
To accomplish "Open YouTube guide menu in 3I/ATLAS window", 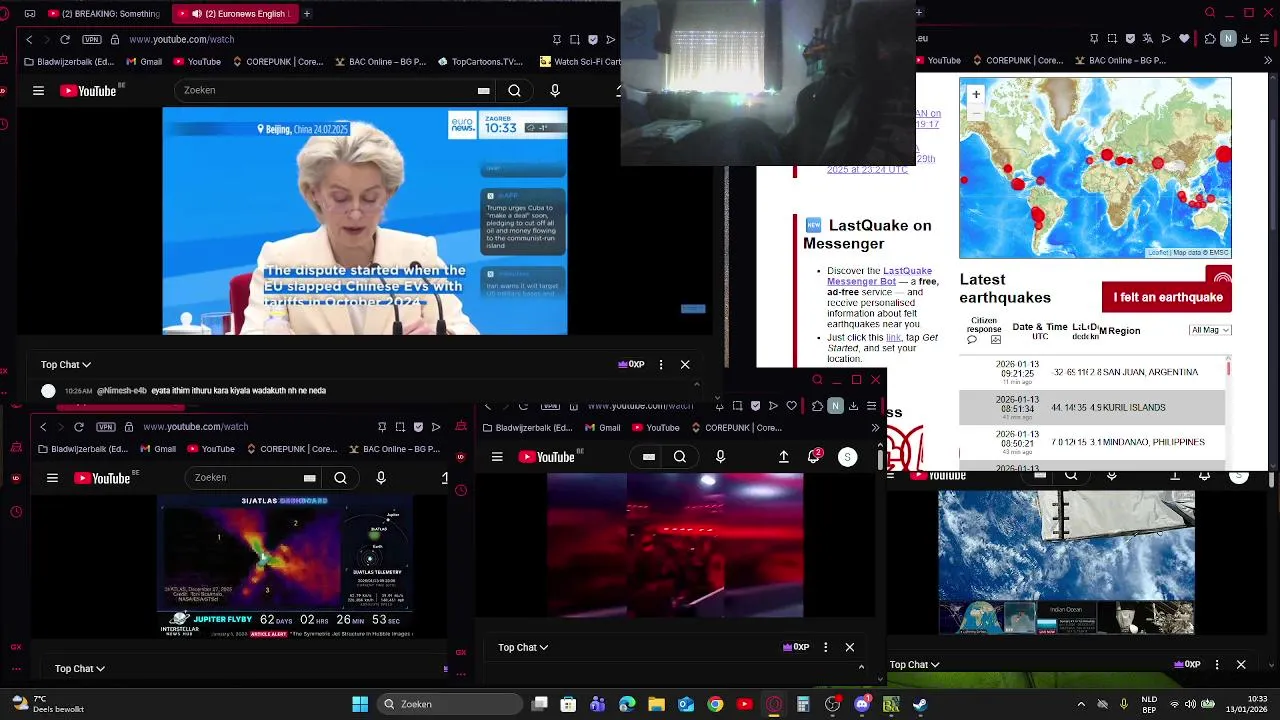I will point(52,478).
